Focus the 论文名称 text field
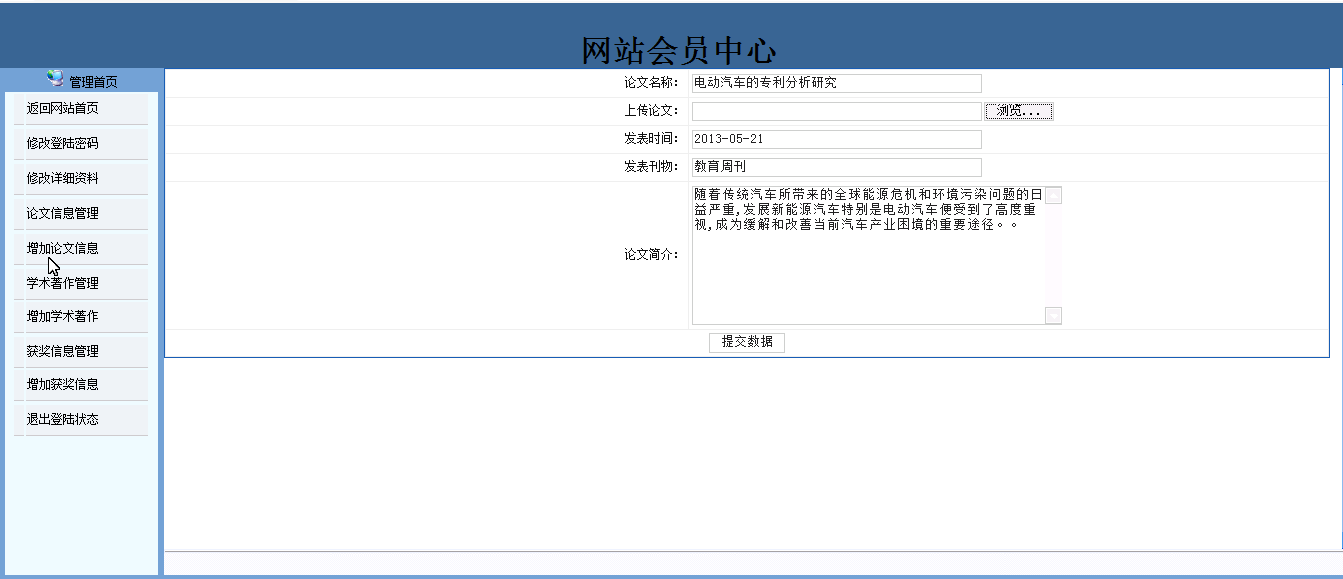The height and width of the screenshot is (579, 1343). pos(836,83)
